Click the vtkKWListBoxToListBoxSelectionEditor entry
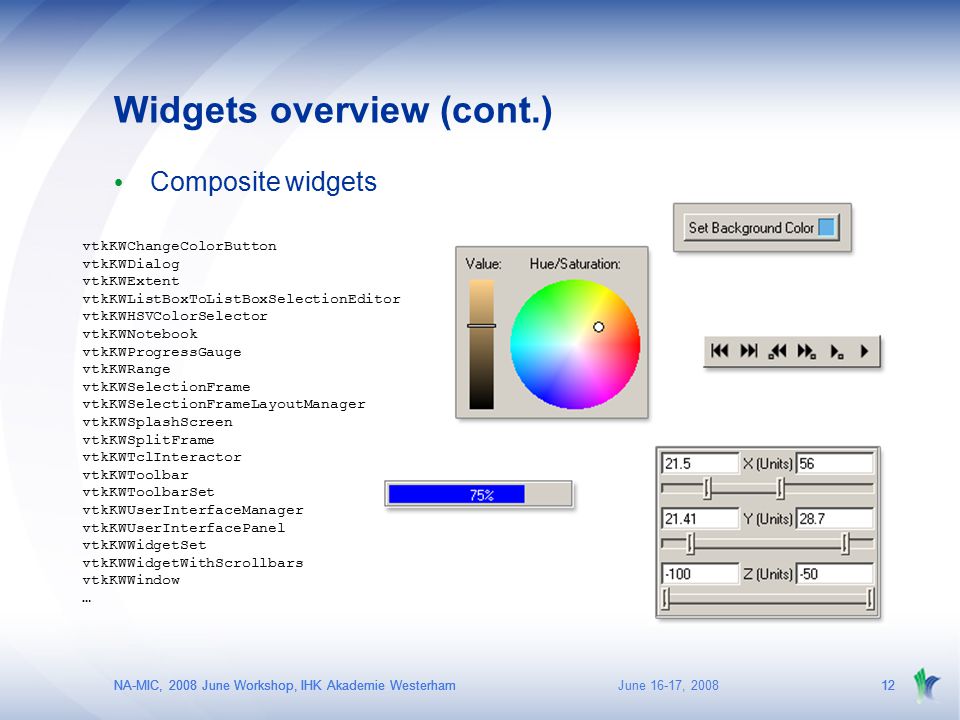The width and height of the screenshot is (960, 720). (x=241, y=299)
